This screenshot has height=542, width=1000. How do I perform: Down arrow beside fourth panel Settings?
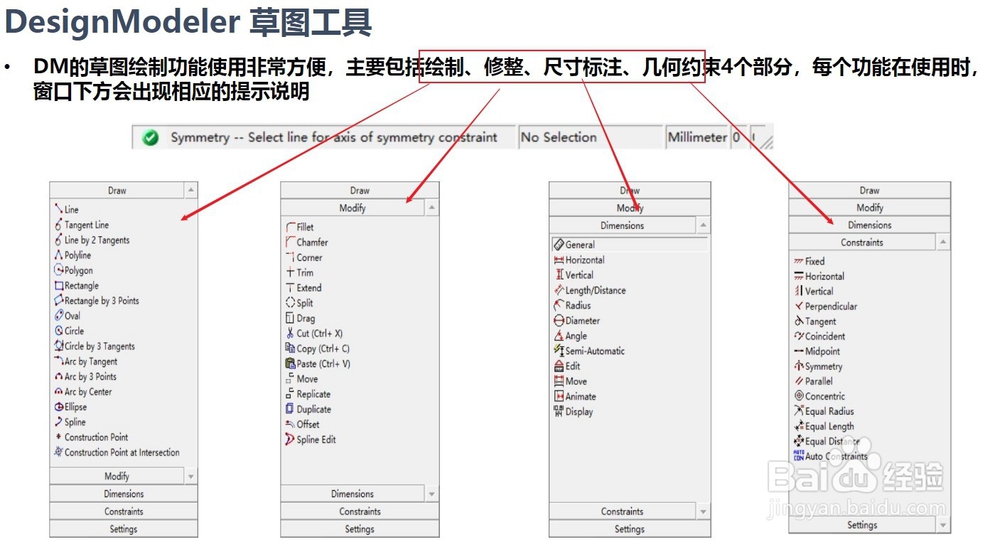click(943, 525)
